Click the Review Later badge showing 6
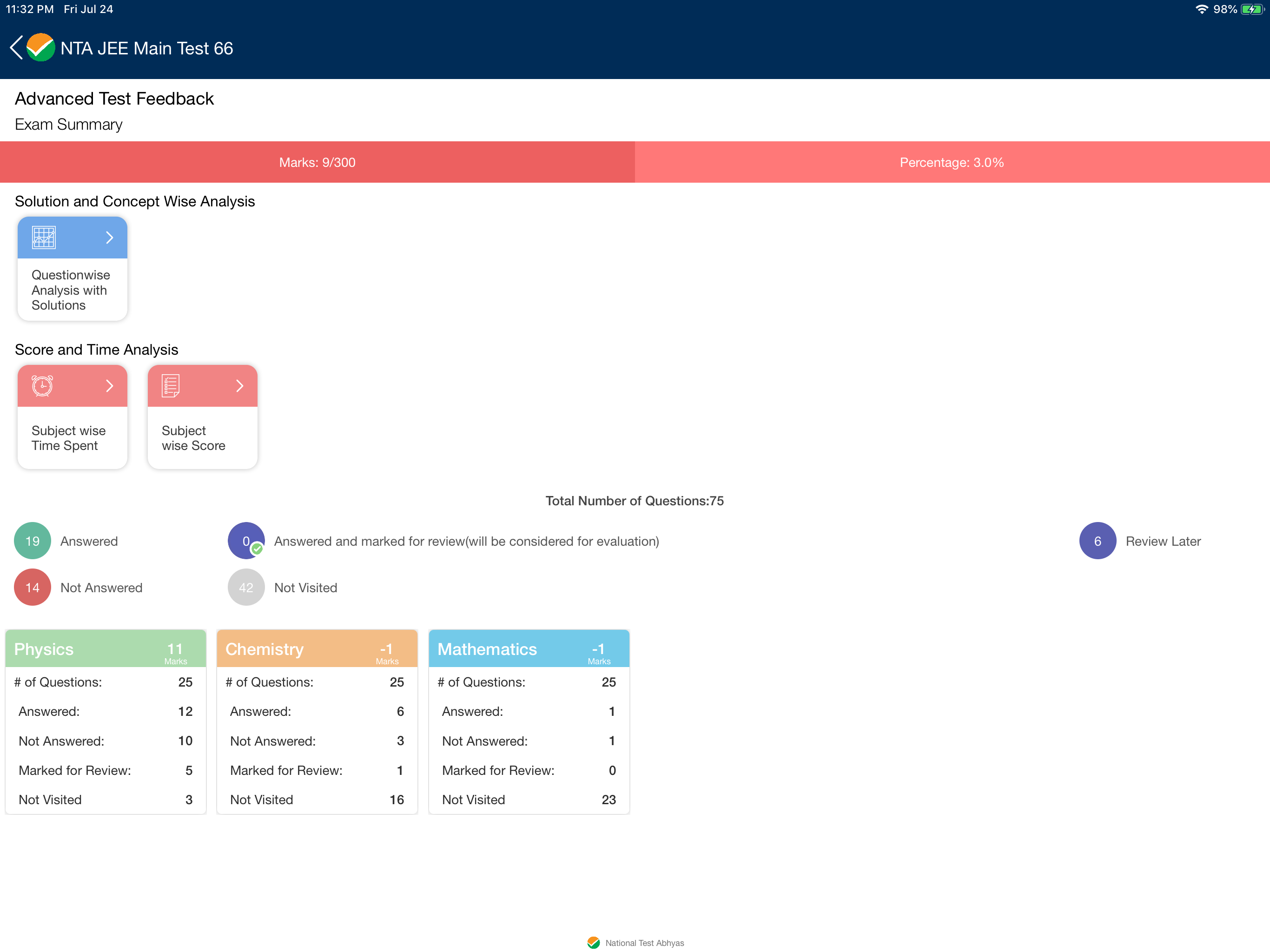 [x=1097, y=540]
